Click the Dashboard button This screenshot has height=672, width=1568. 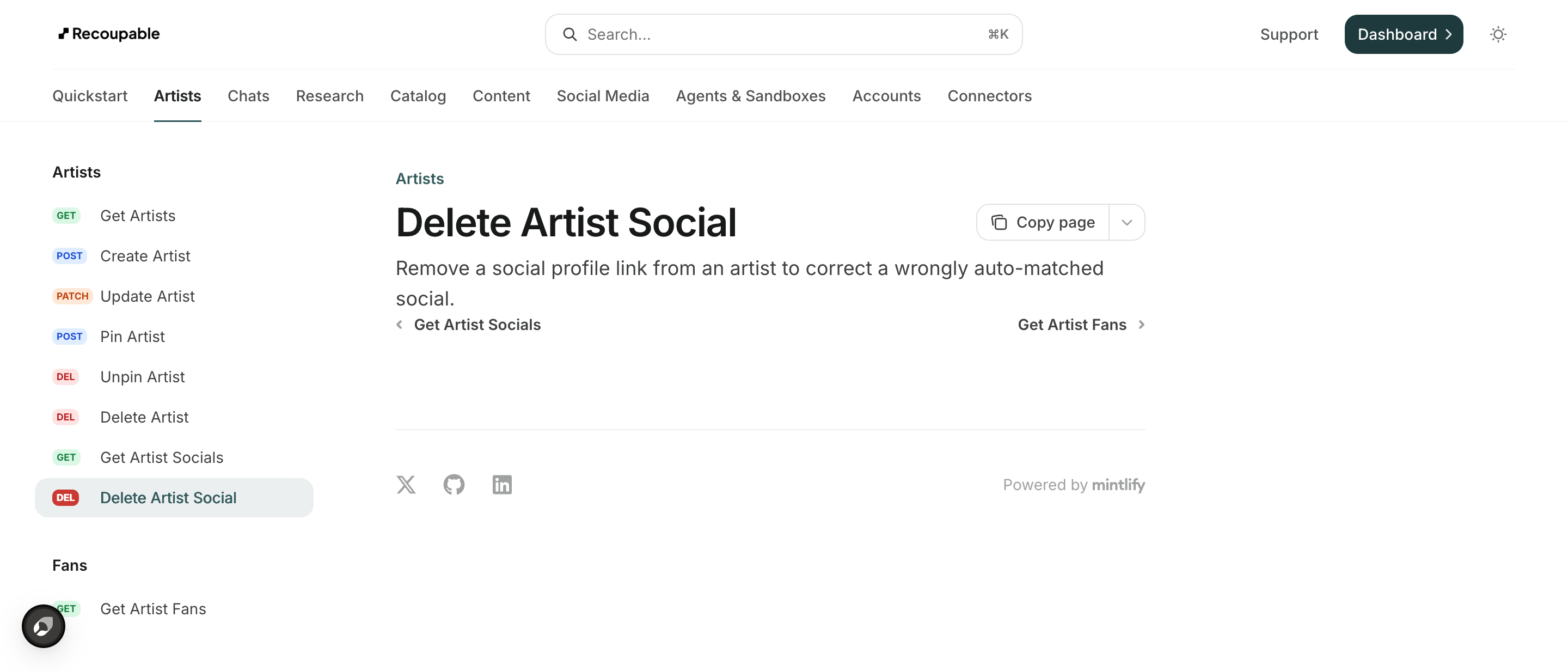(1404, 34)
